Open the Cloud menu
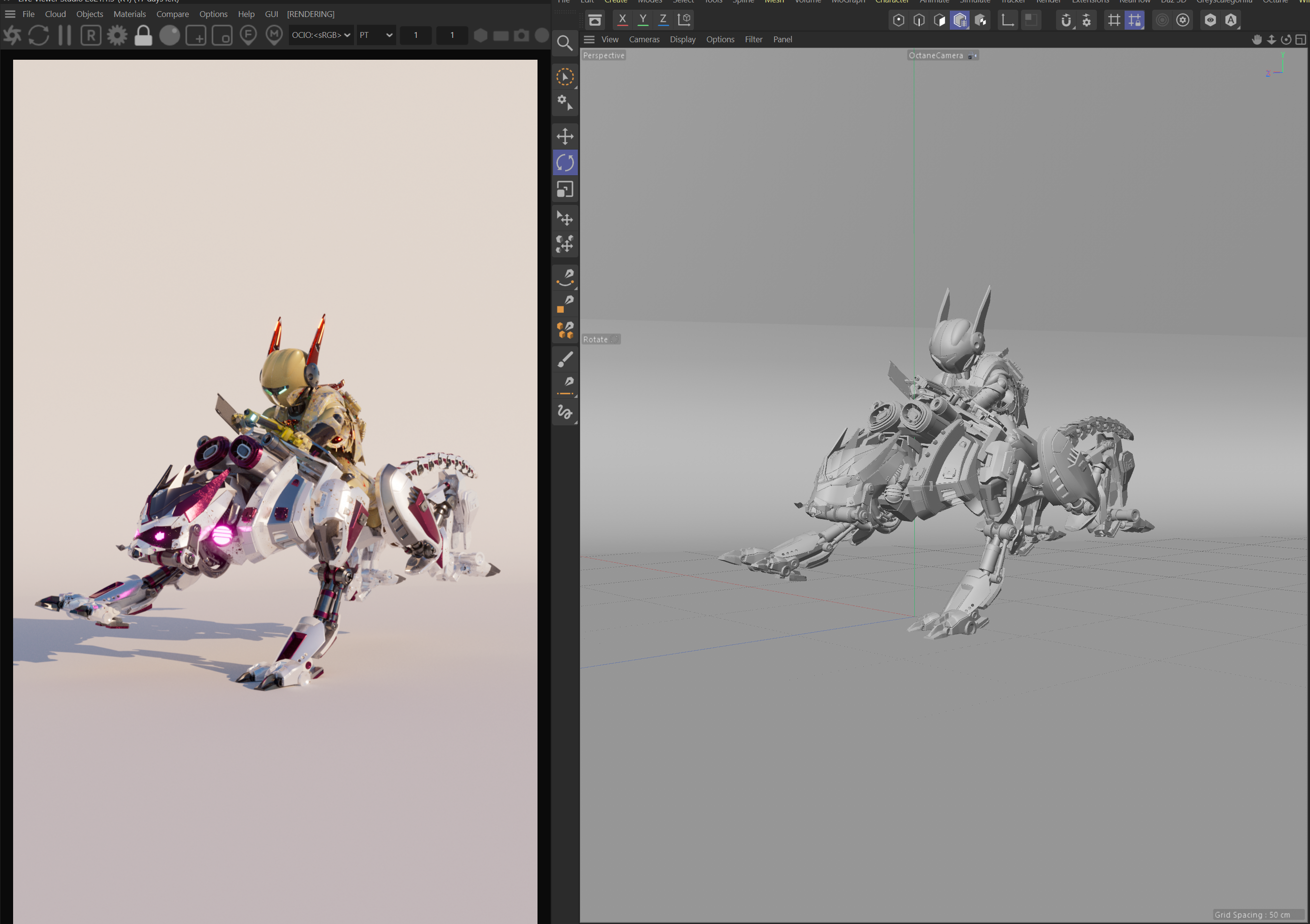Image resolution: width=1310 pixels, height=924 pixels. [x=55, y=14]
